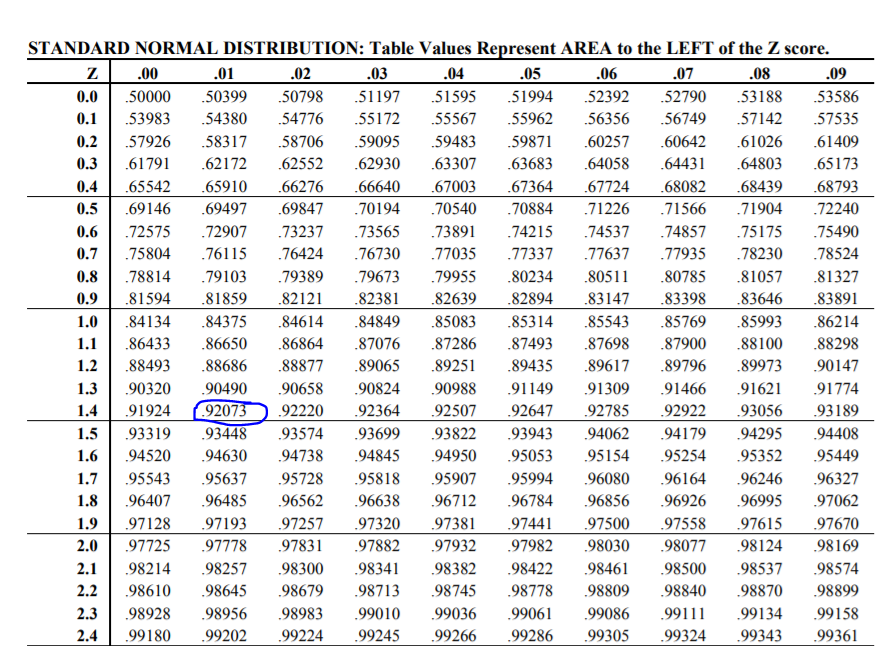This screenshot has width=889, height=646.
Task: Click the cell with value .69146
Action: [x=148, y=209]
